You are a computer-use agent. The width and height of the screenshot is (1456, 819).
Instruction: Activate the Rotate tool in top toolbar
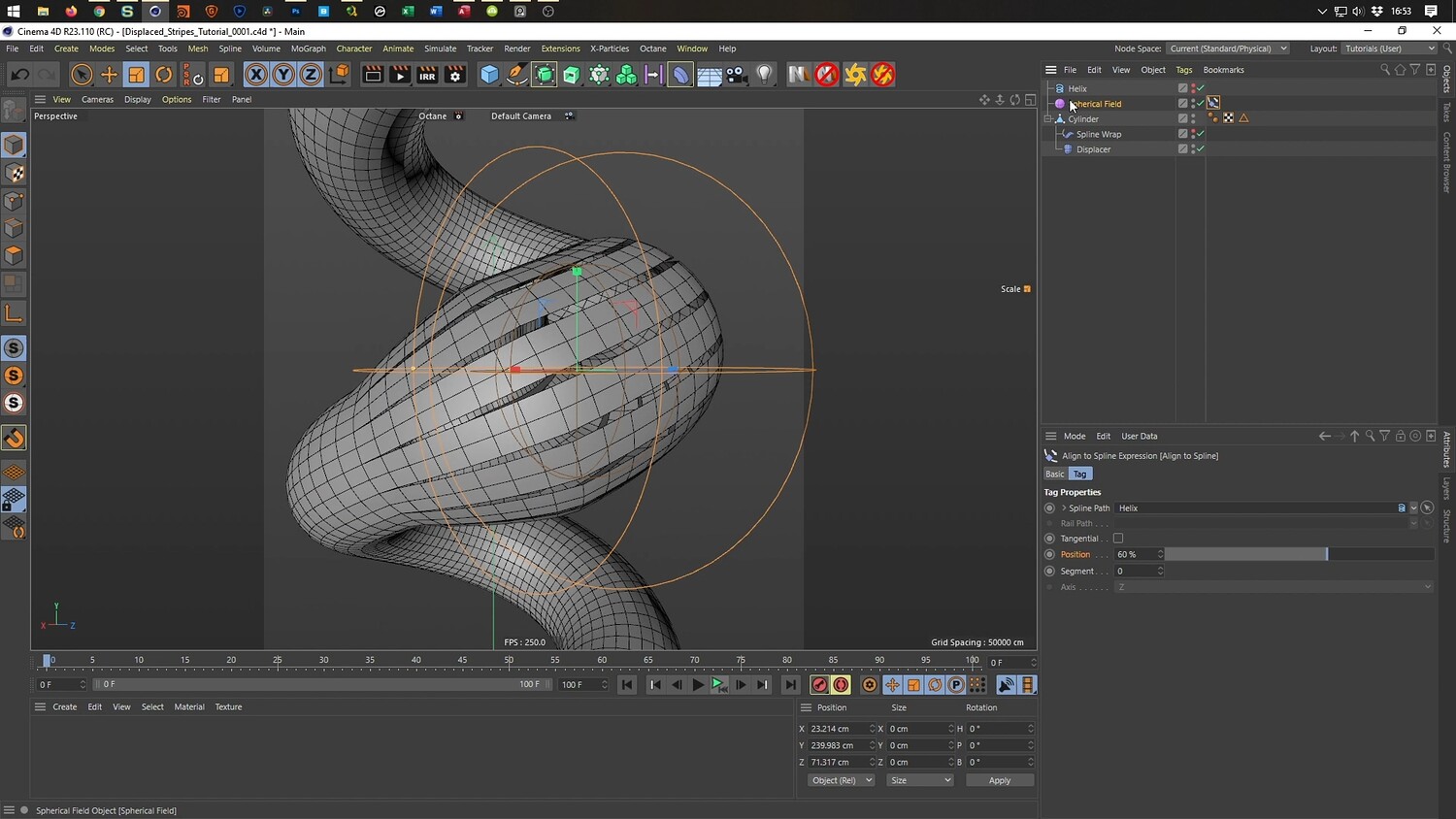click(164, 75)
